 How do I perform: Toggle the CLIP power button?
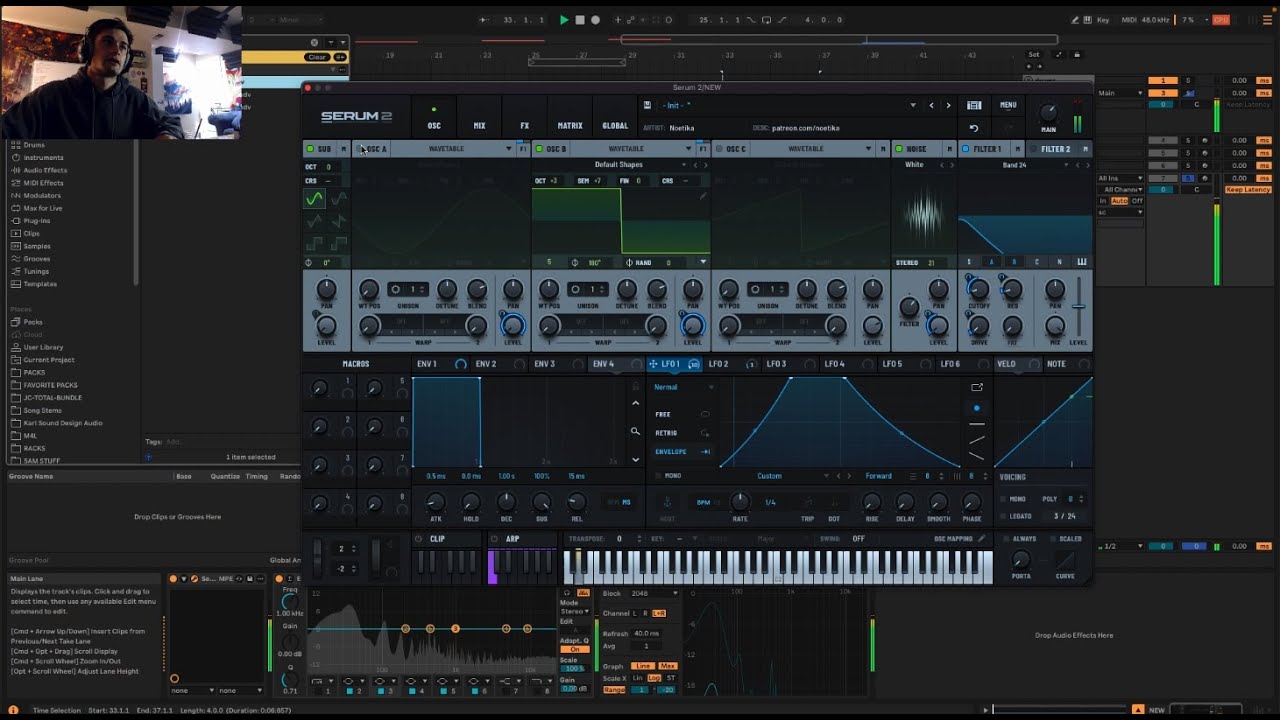419,539
